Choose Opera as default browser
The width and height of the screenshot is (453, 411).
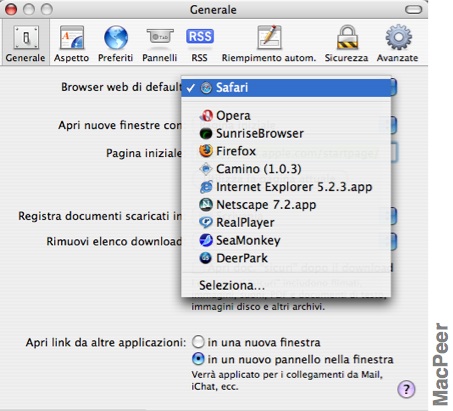click(x=286, y=116)
